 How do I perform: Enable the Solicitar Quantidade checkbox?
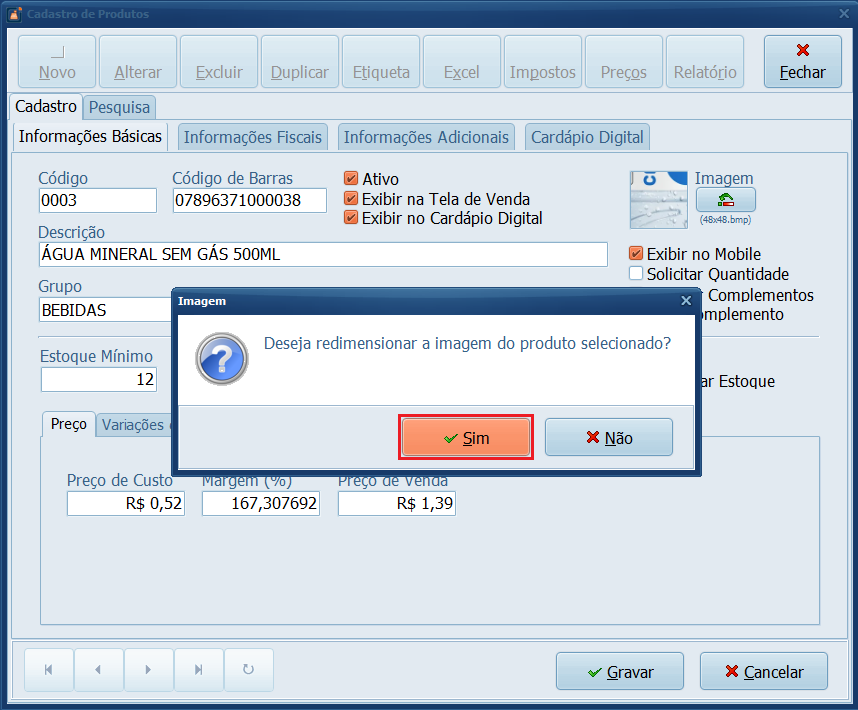coord(636,274)
